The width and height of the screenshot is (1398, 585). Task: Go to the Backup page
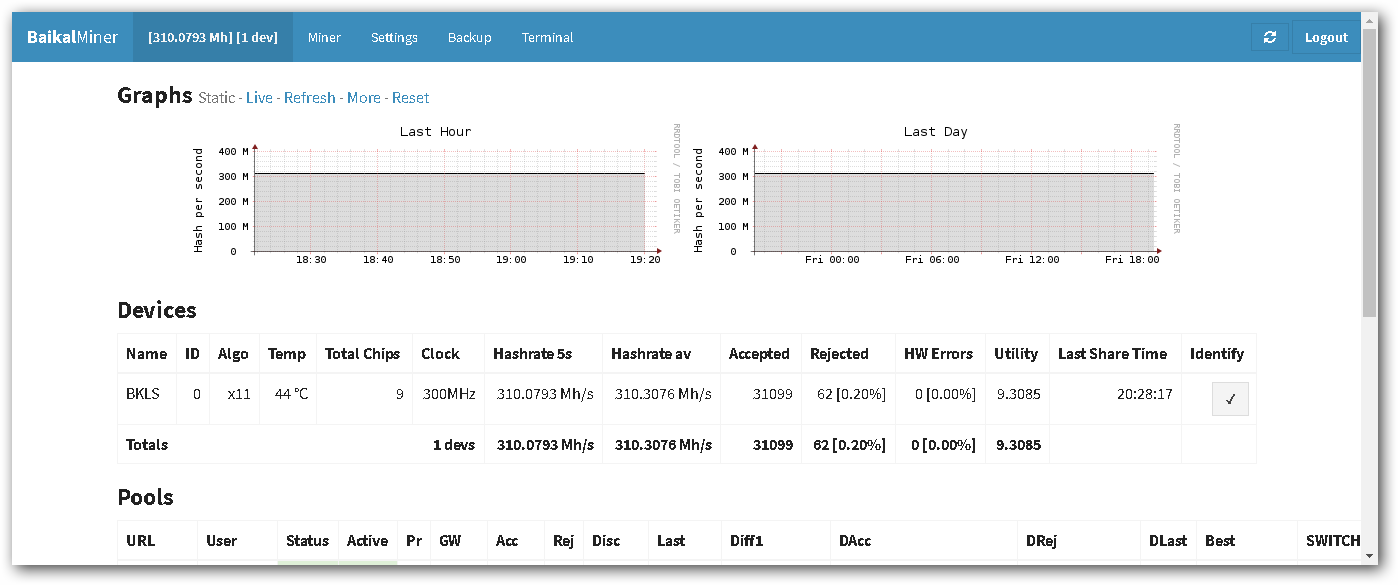(469, 37)
